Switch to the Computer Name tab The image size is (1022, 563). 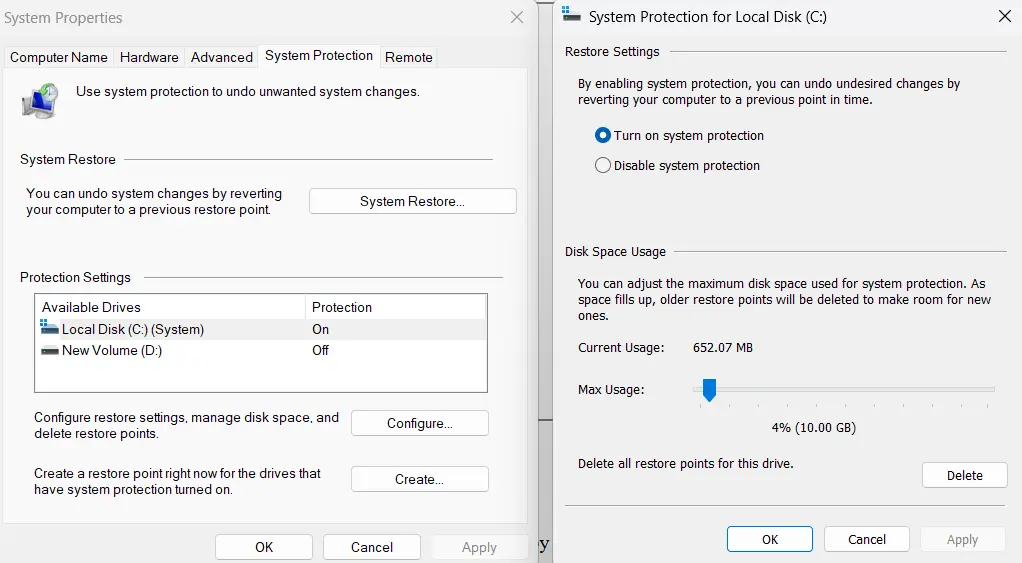(59, 57)
